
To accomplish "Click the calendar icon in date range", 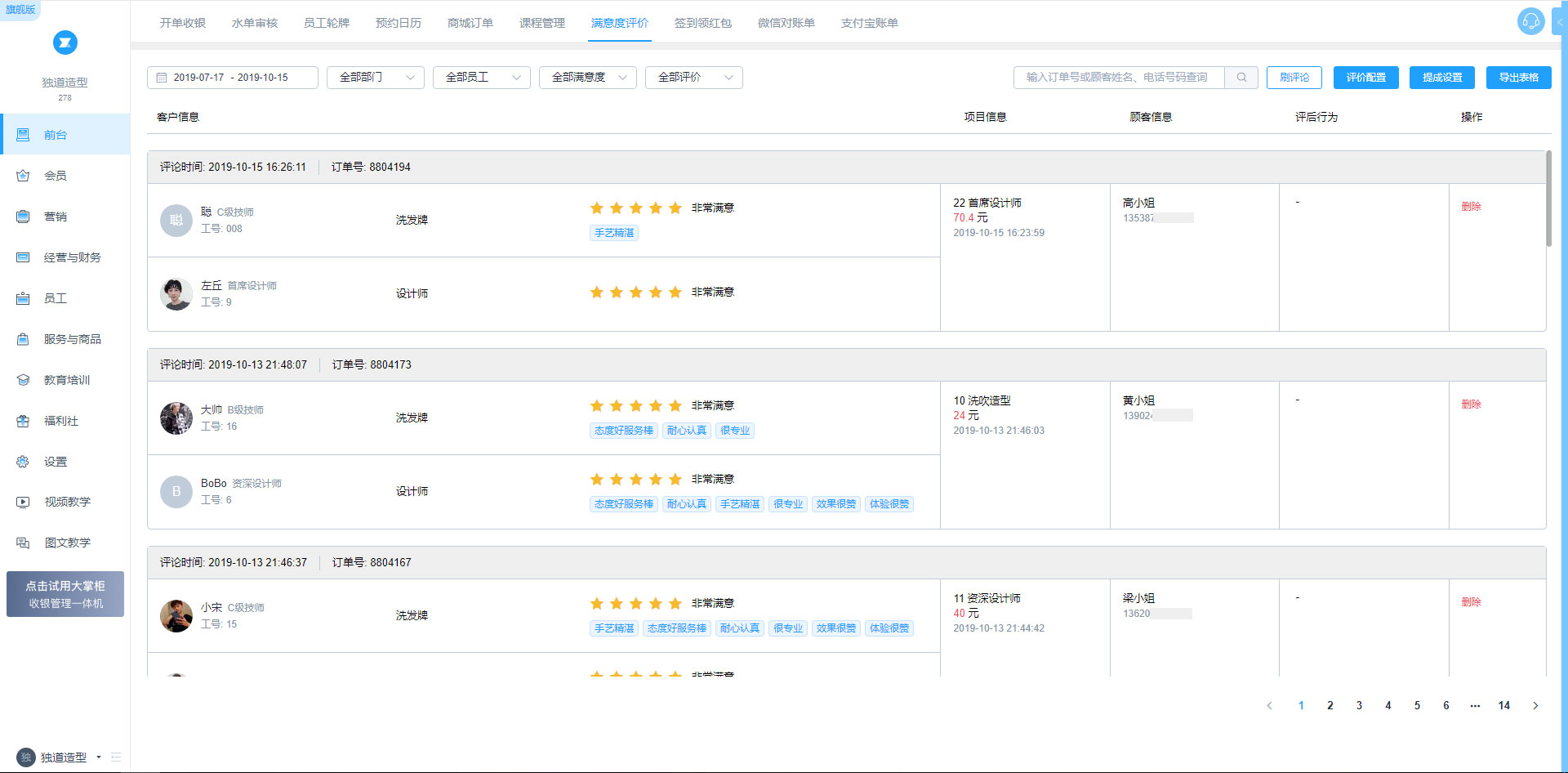I will point(162,78).
